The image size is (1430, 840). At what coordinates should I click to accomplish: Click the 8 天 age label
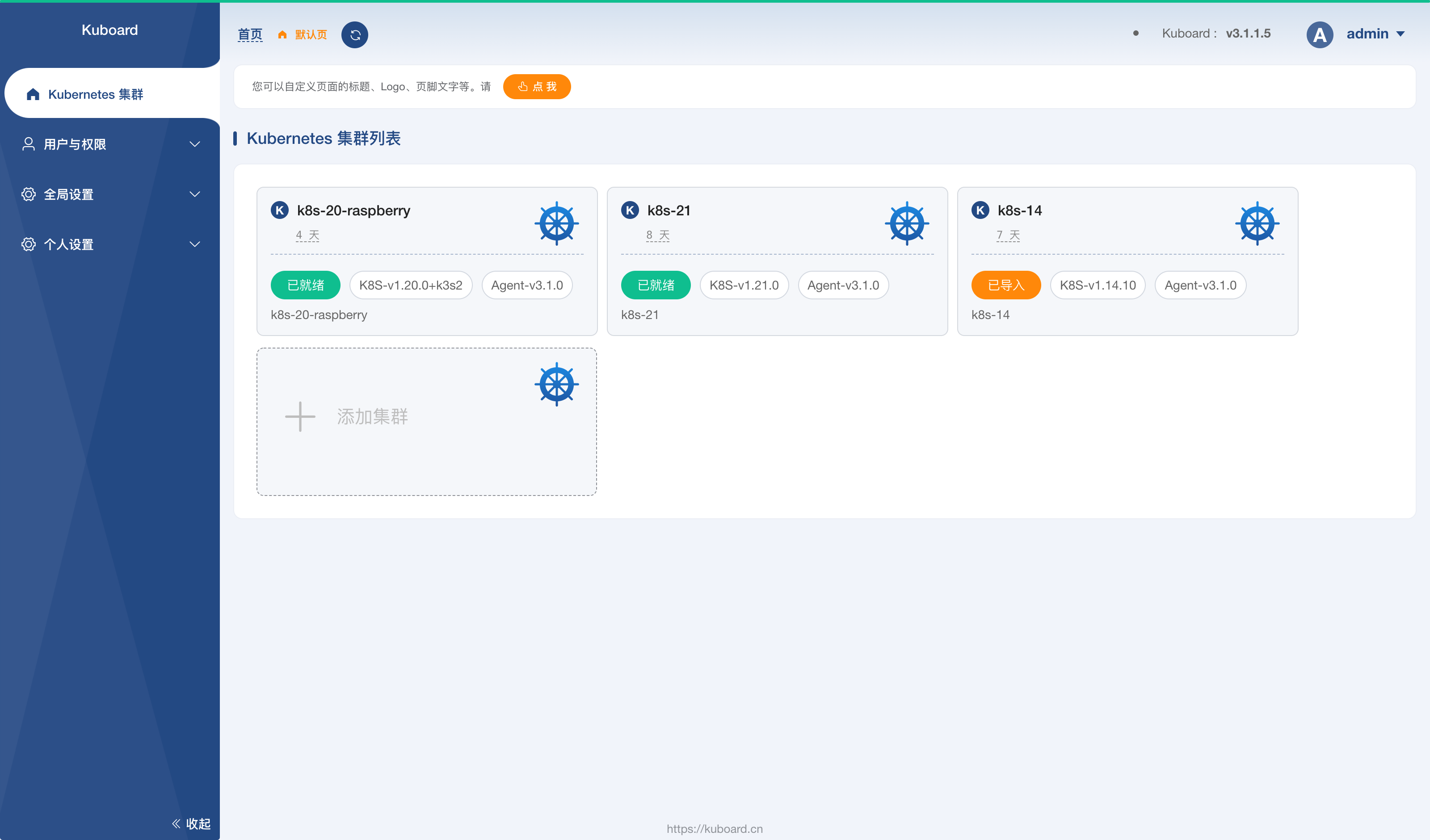(658, 235)
